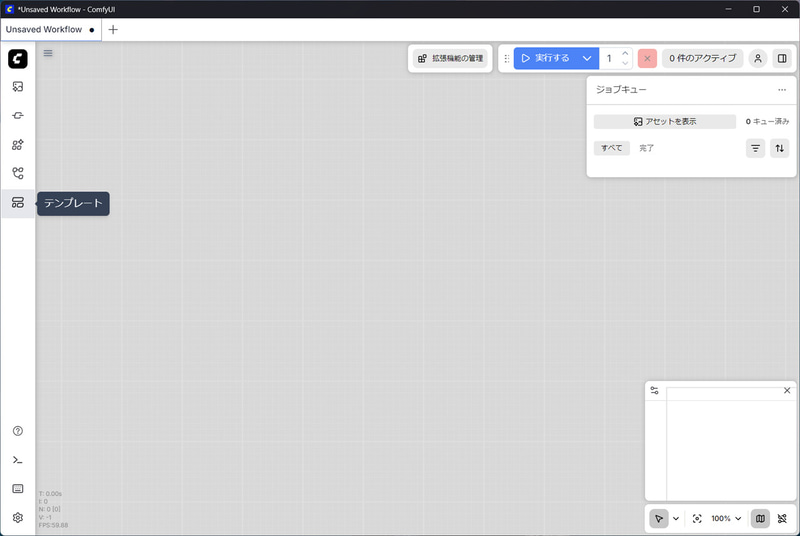Select the すべて filter tab
The image size is (800, 536).
(612, 148)
